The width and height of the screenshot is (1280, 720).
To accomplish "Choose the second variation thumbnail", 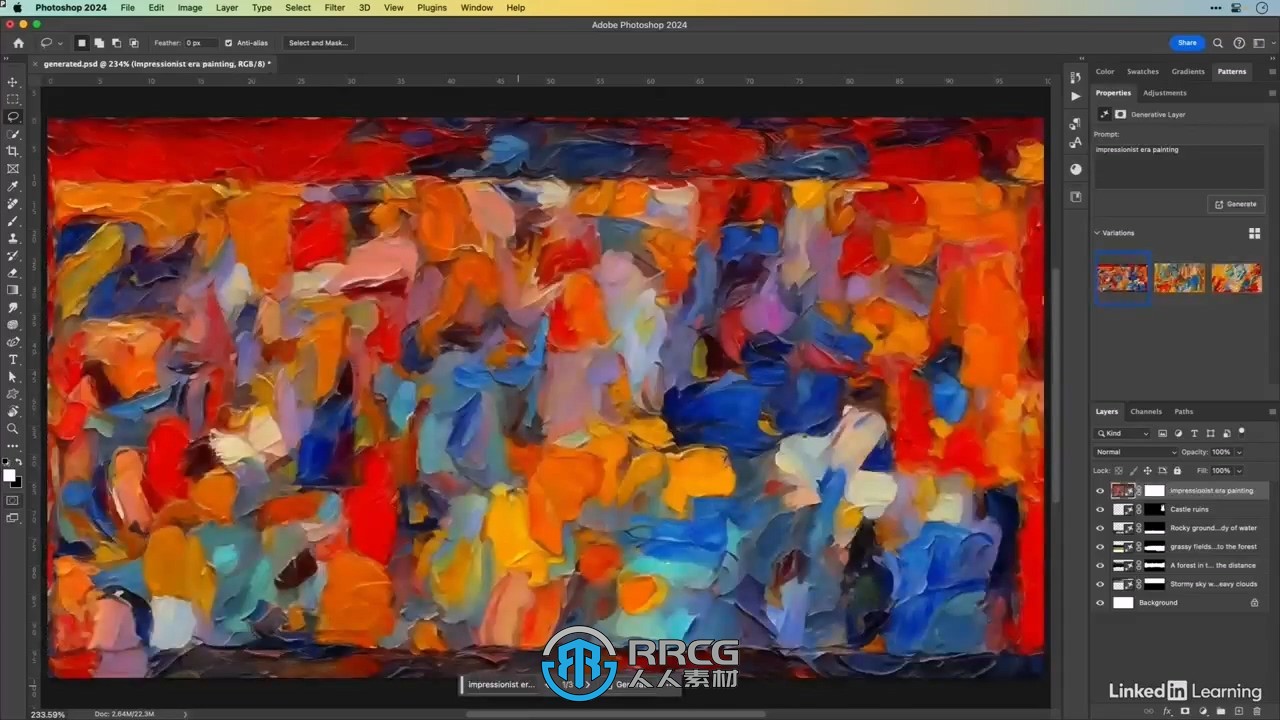I will (1180, 277).
